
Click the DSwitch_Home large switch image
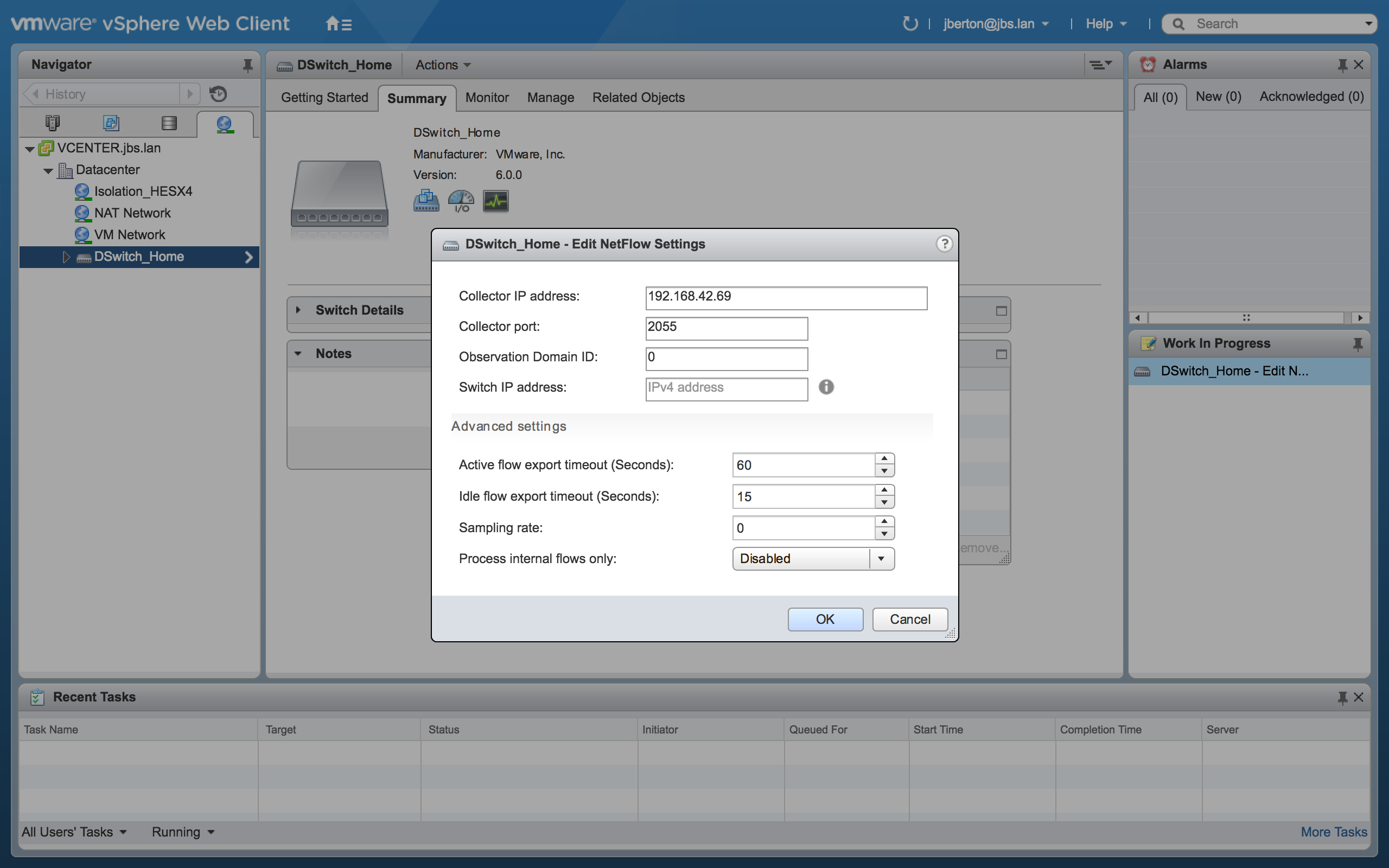(x=340, y=195)
